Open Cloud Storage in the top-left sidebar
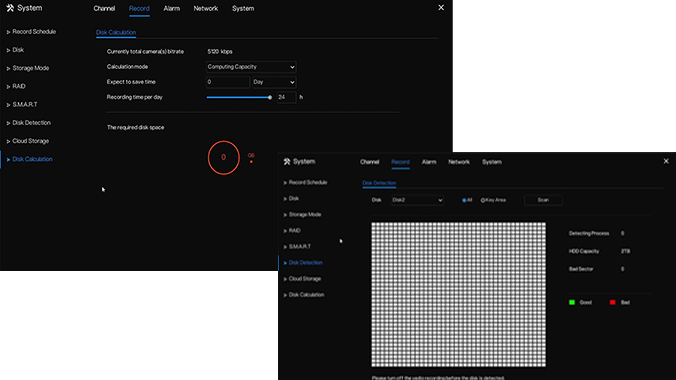Screen dimensions: 676x380 tap(30, 141)
